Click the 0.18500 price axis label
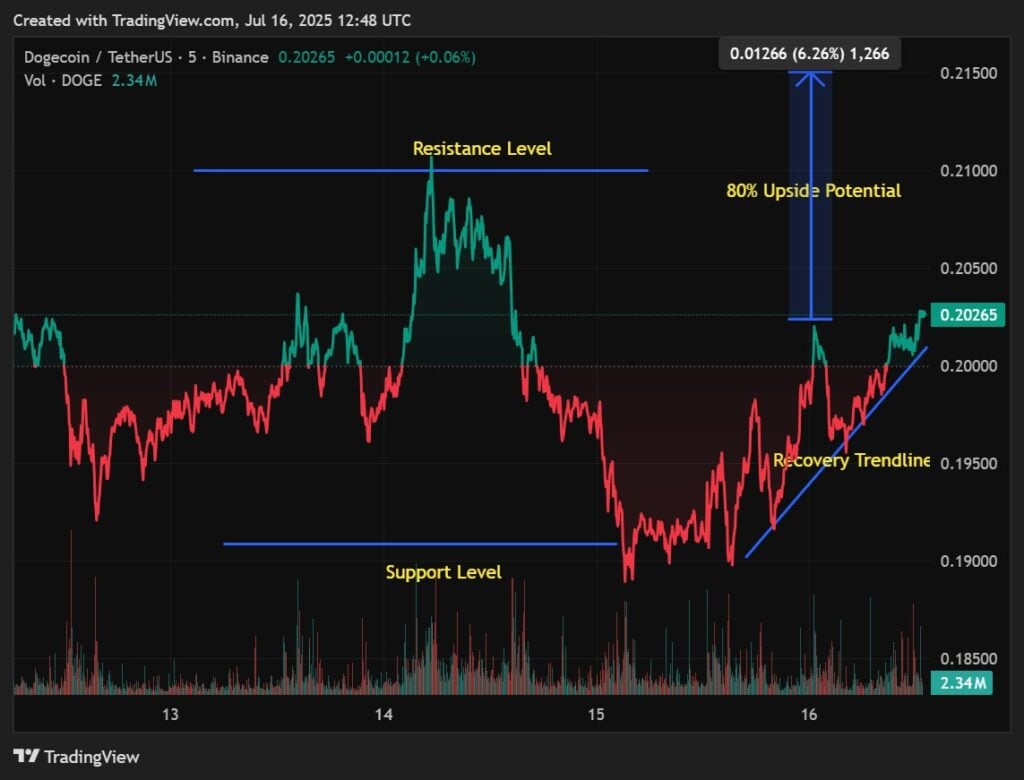 968,658
